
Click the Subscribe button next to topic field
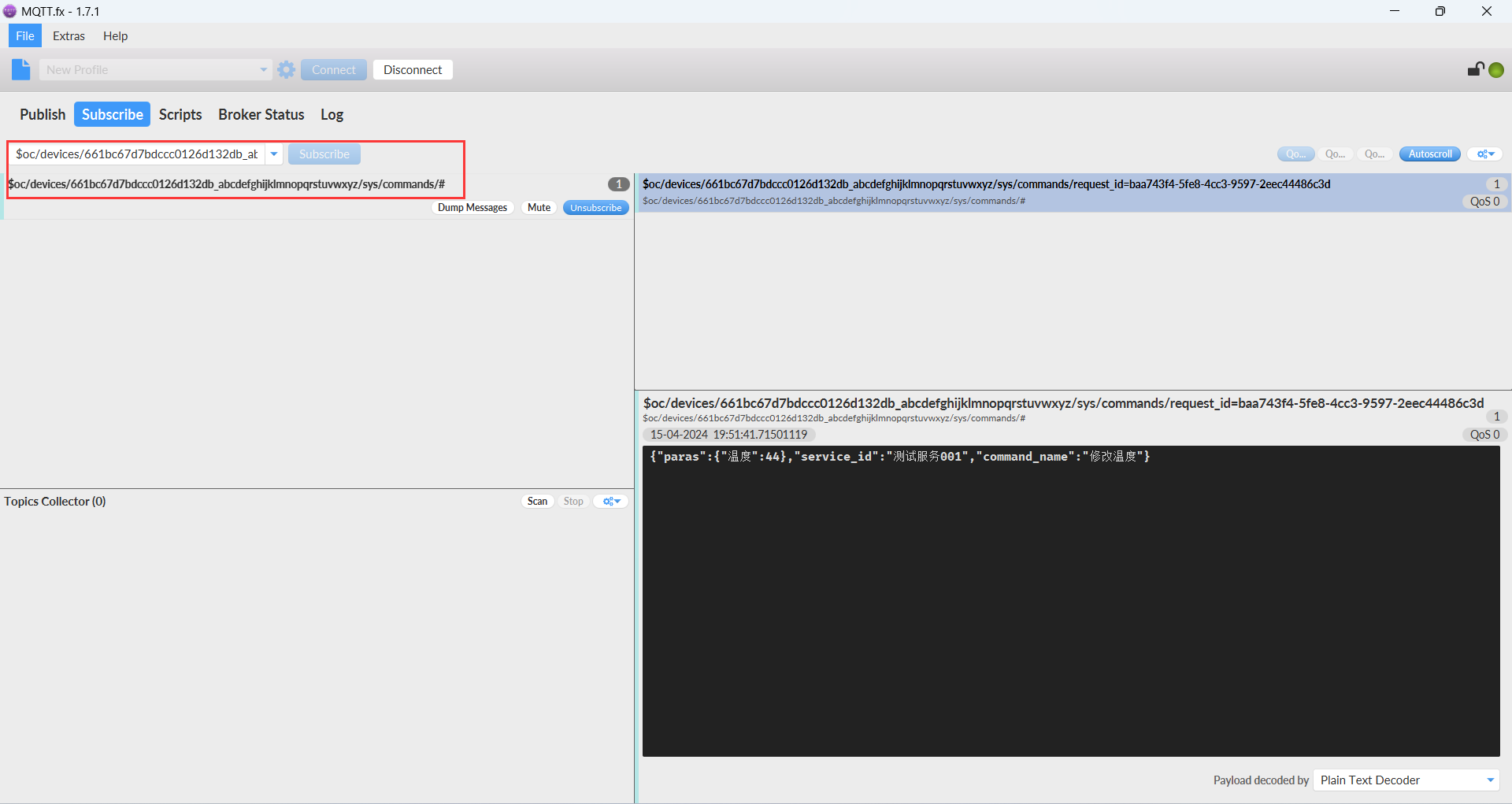[324, 154]
